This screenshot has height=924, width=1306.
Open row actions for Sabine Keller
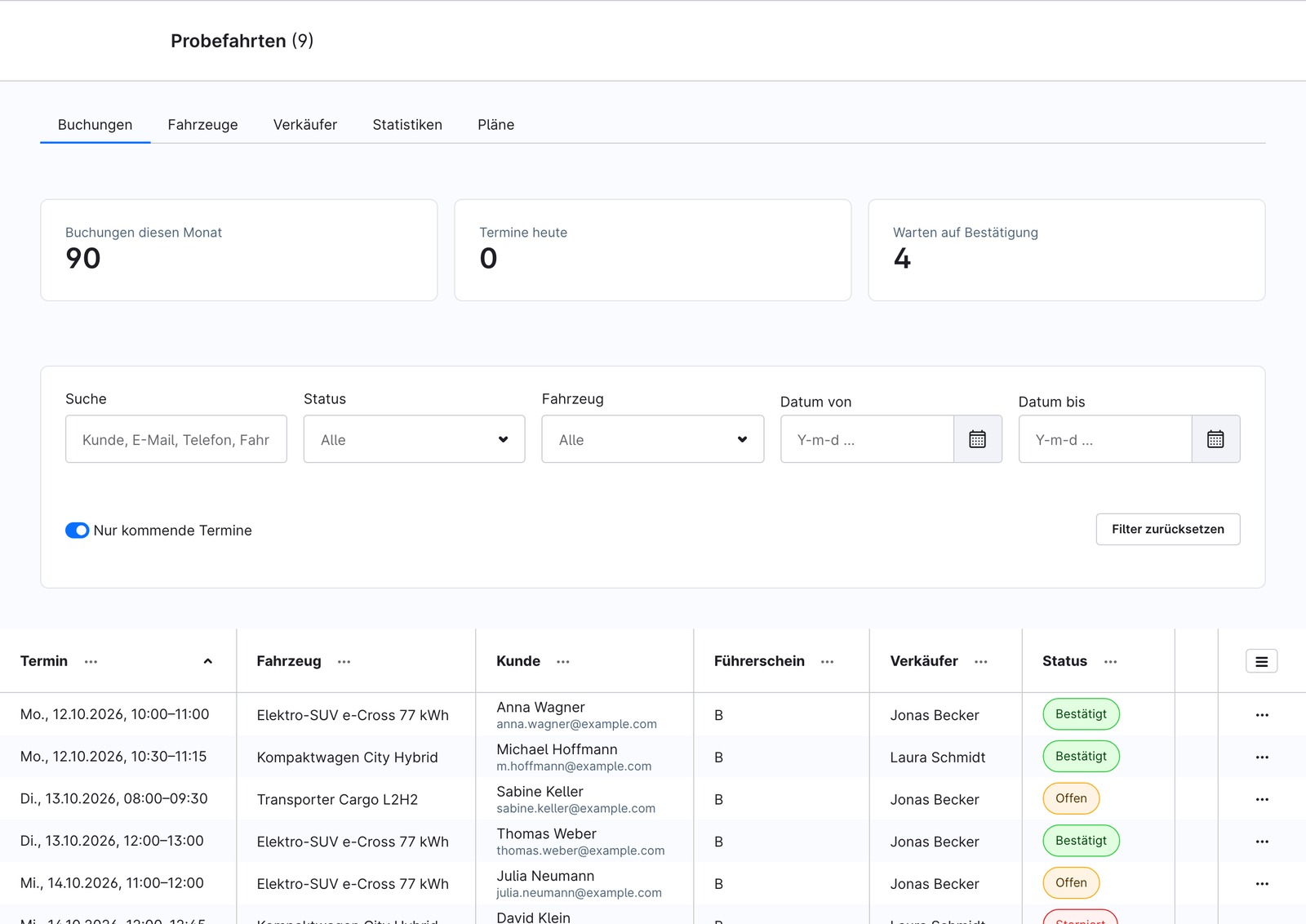[1262, 799]
